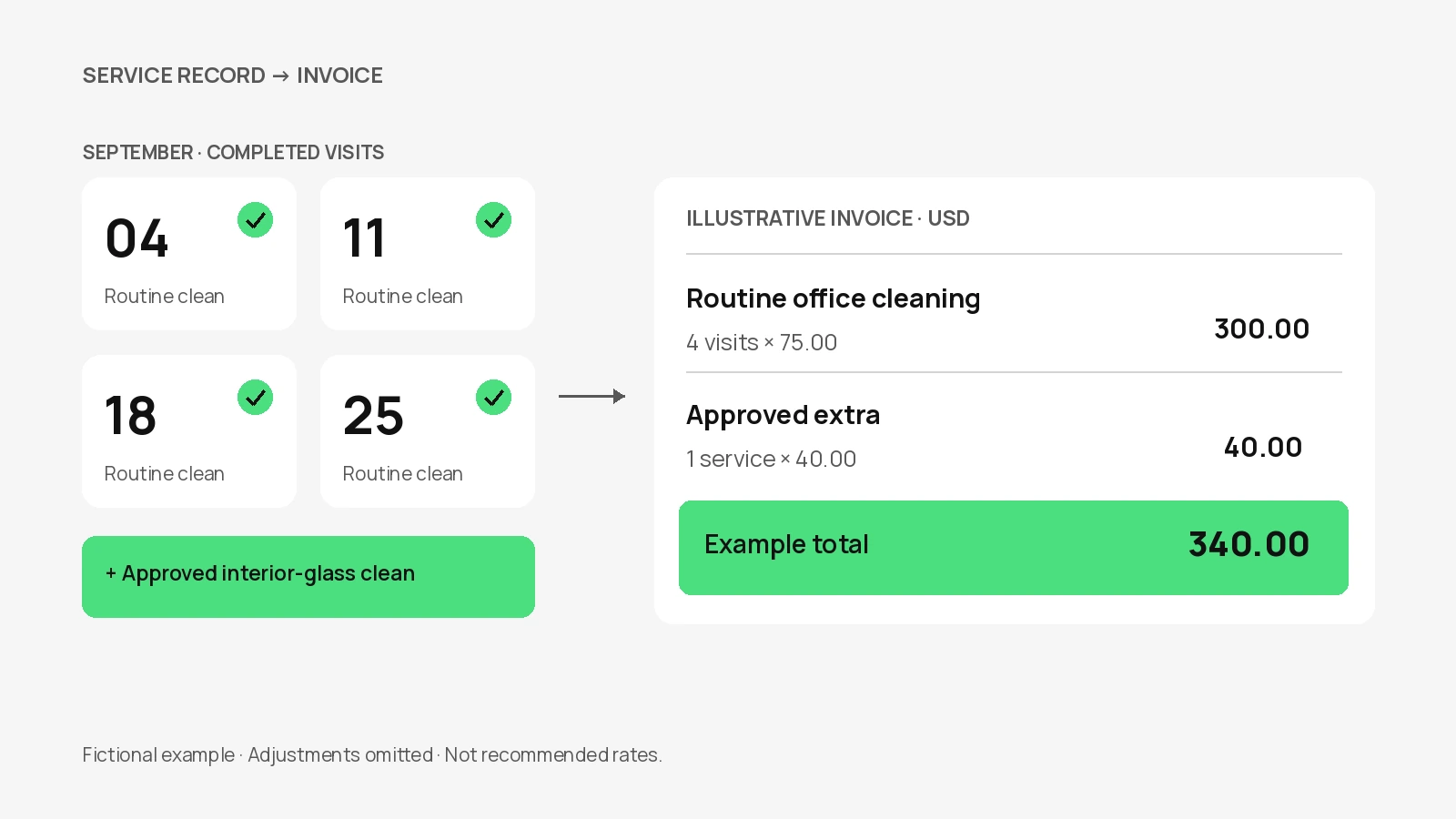Screen dimensions: 1456x819
Task: Click the green checkmark on the 25 visit card
Action: pyautogui.click(x=494, y=398)
